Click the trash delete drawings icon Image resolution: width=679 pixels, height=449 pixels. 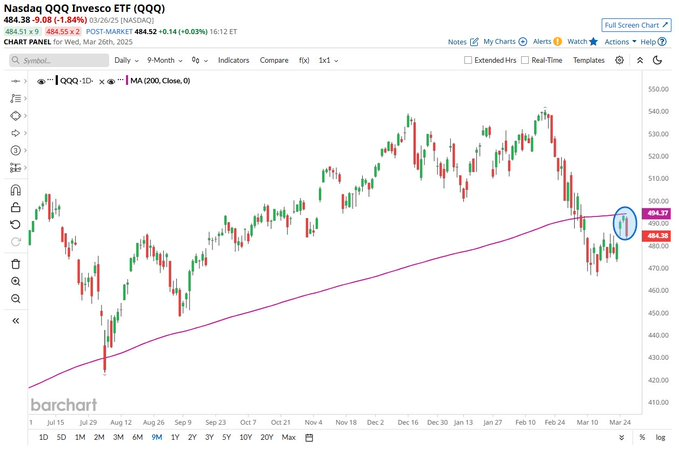click(x=15, y=263)
